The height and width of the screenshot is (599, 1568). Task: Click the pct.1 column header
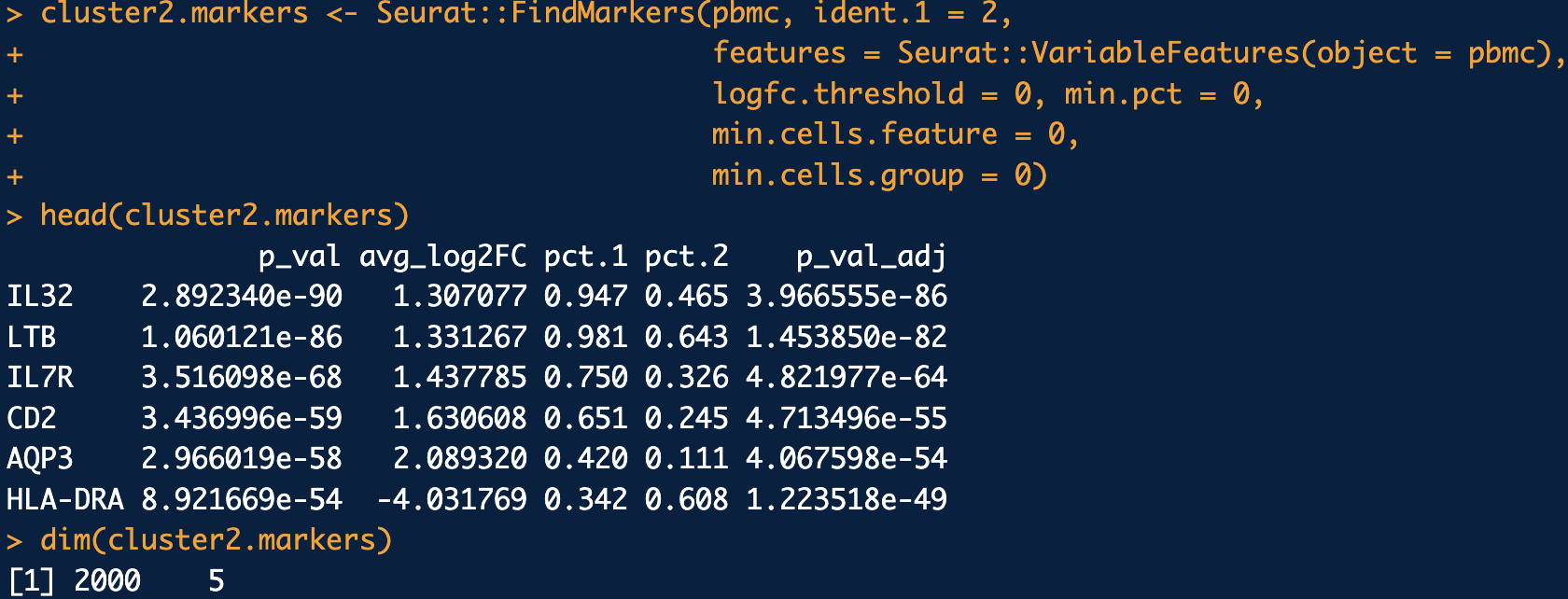[585, 257]
